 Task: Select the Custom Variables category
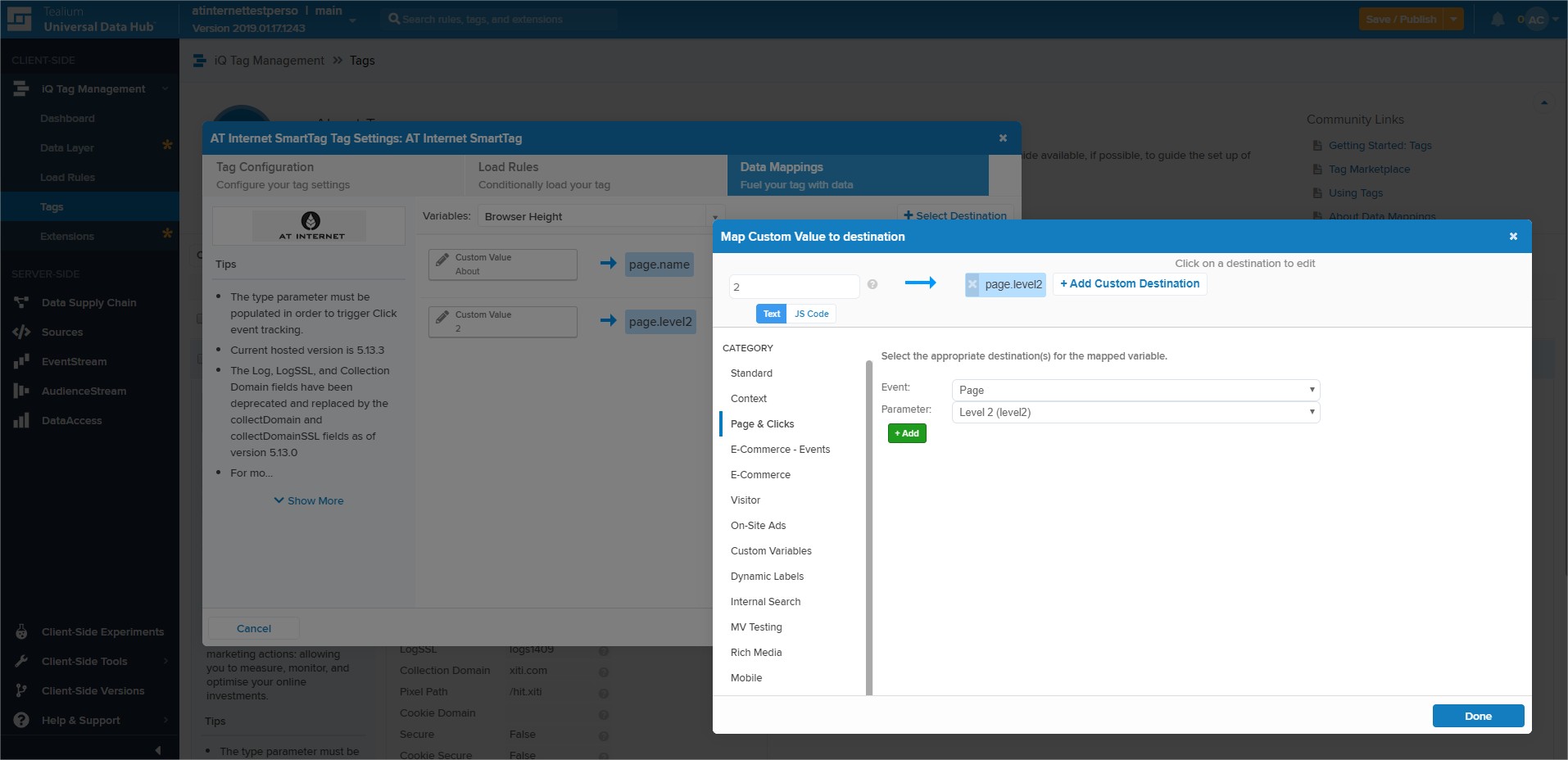tap(771, 551)
